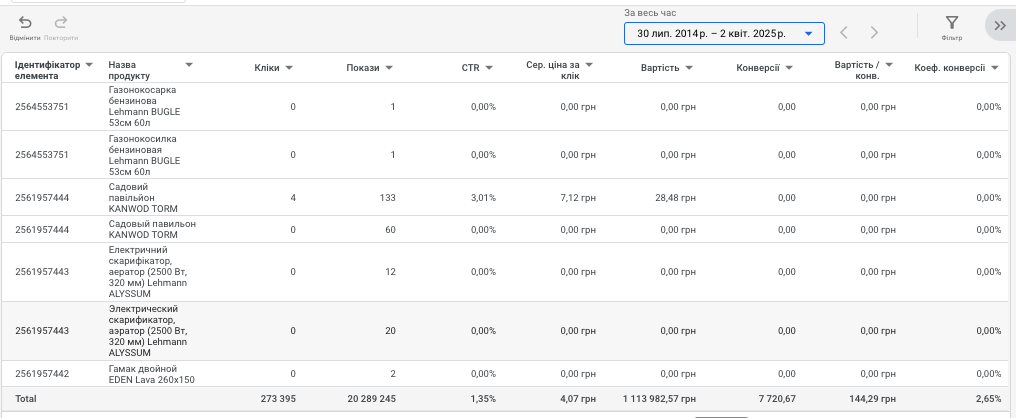Open the Ідентифікатор елемента column menu arrow
The width and height of the screenshot is (1016, 418).
[x=89, y=65]
